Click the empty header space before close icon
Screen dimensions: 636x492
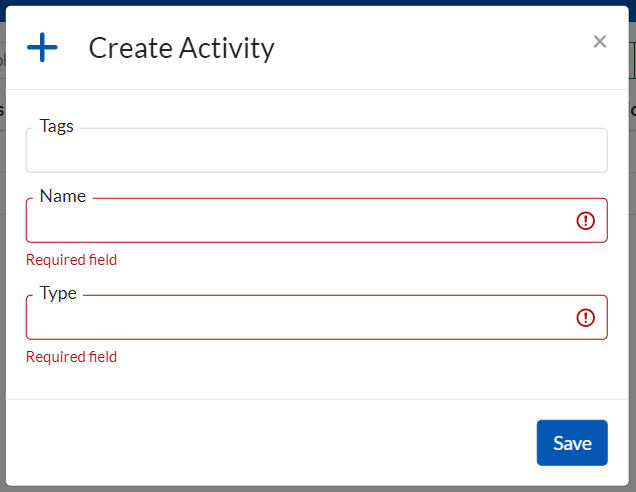click(450, 47)
